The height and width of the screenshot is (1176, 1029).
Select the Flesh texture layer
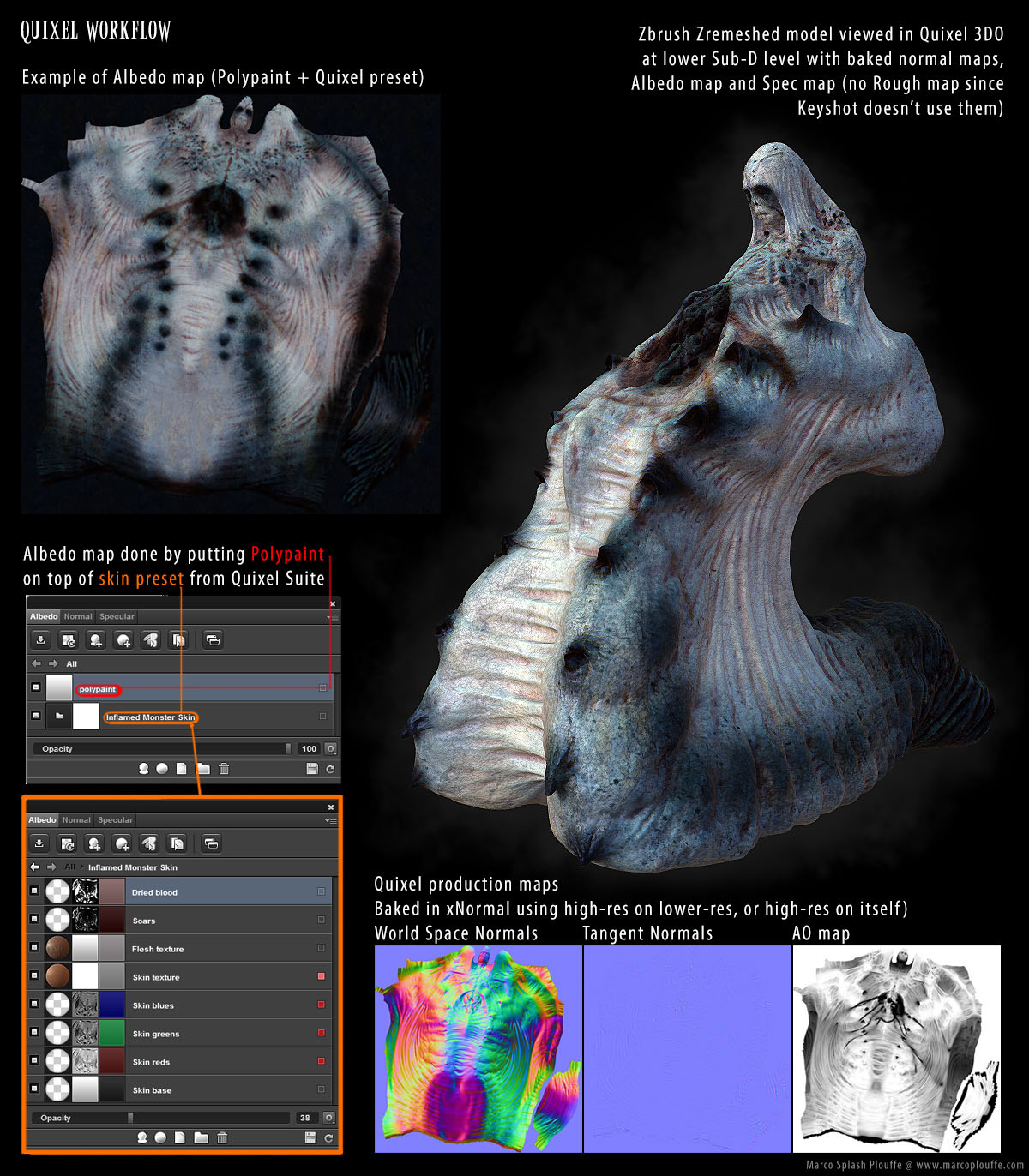pyautogui.click(x=179, y=948)
